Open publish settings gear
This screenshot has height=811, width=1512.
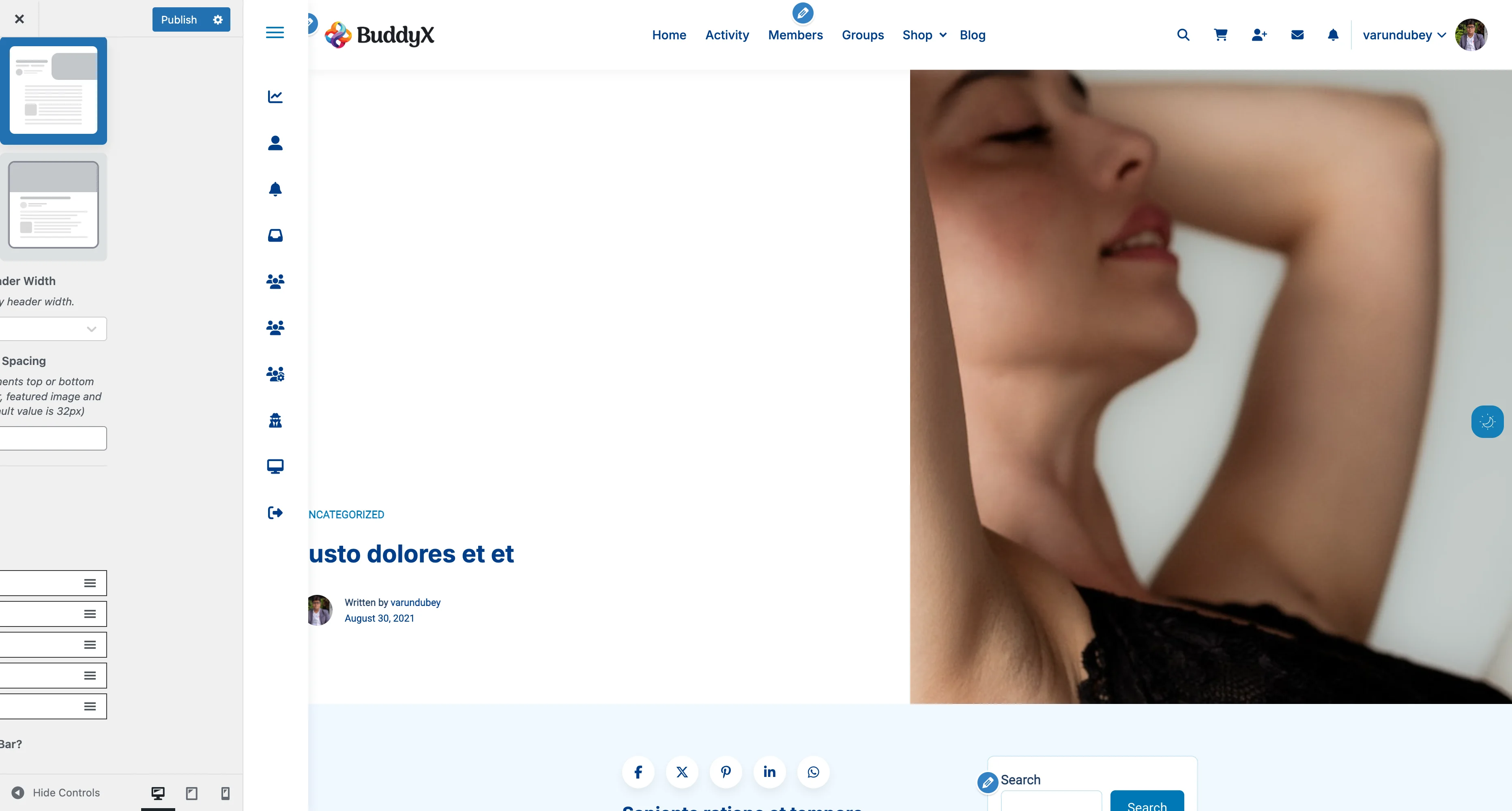(218, 20)
